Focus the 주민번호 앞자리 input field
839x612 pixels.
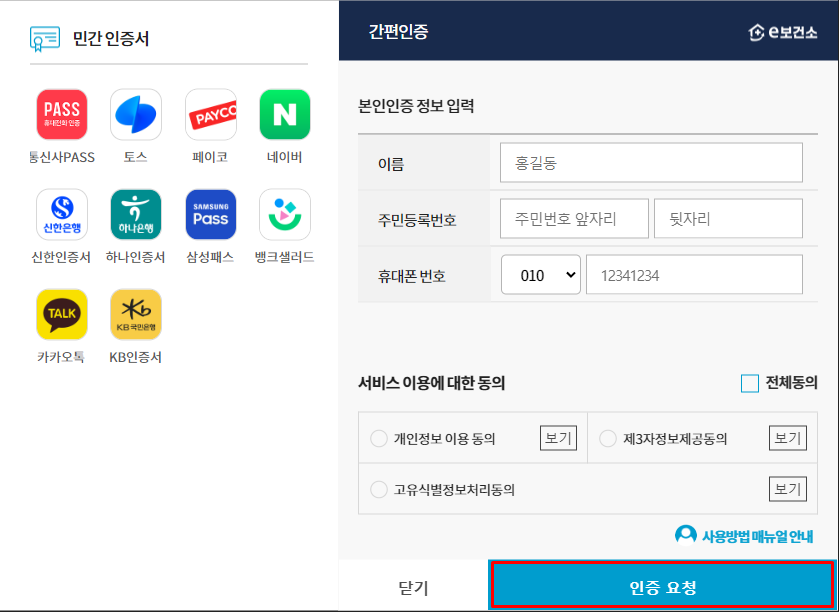[x=574, y=219]
